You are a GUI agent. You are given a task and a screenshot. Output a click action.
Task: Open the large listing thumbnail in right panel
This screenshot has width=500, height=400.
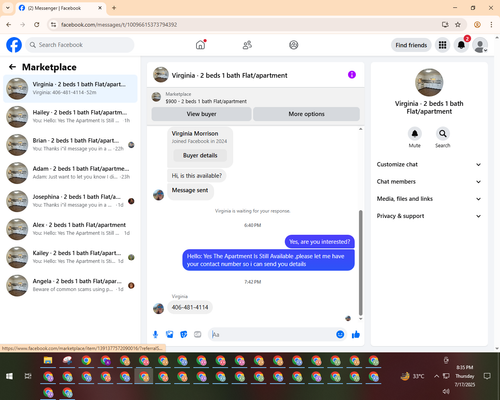coord(429,82)
